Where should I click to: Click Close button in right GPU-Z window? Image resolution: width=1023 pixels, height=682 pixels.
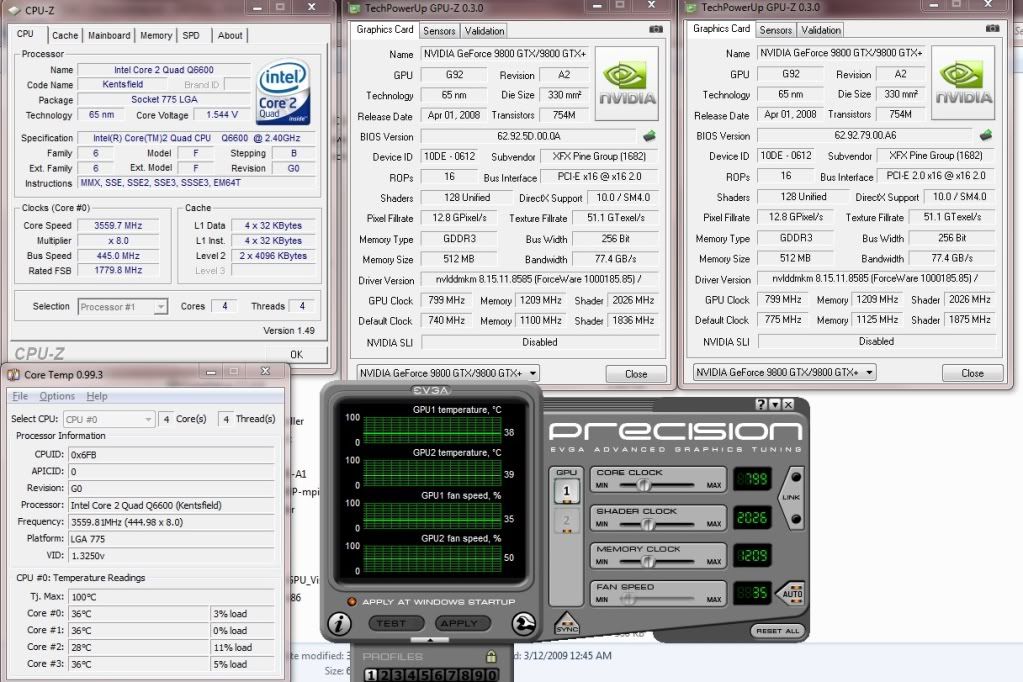pos(972,373)
